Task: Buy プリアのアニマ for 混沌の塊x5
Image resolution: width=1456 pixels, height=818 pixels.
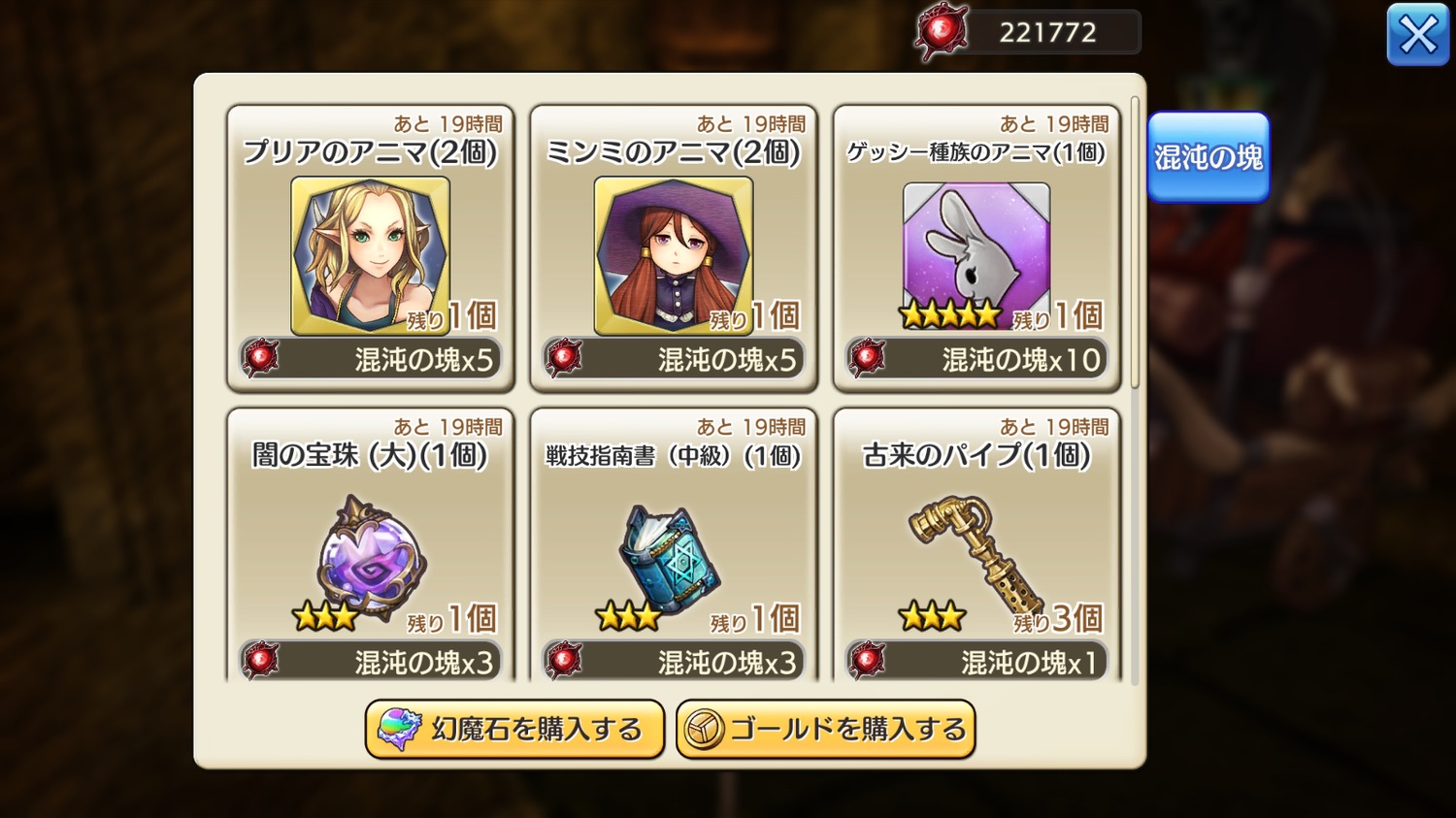Action: 371,359
